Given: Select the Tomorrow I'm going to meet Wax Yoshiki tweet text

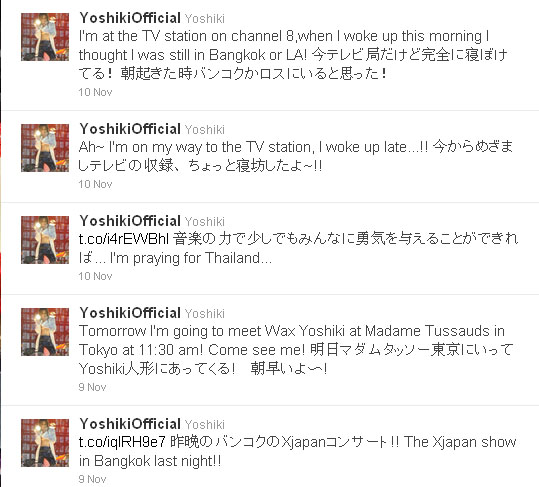Looking at the screenshot, I should click(296, 350).
